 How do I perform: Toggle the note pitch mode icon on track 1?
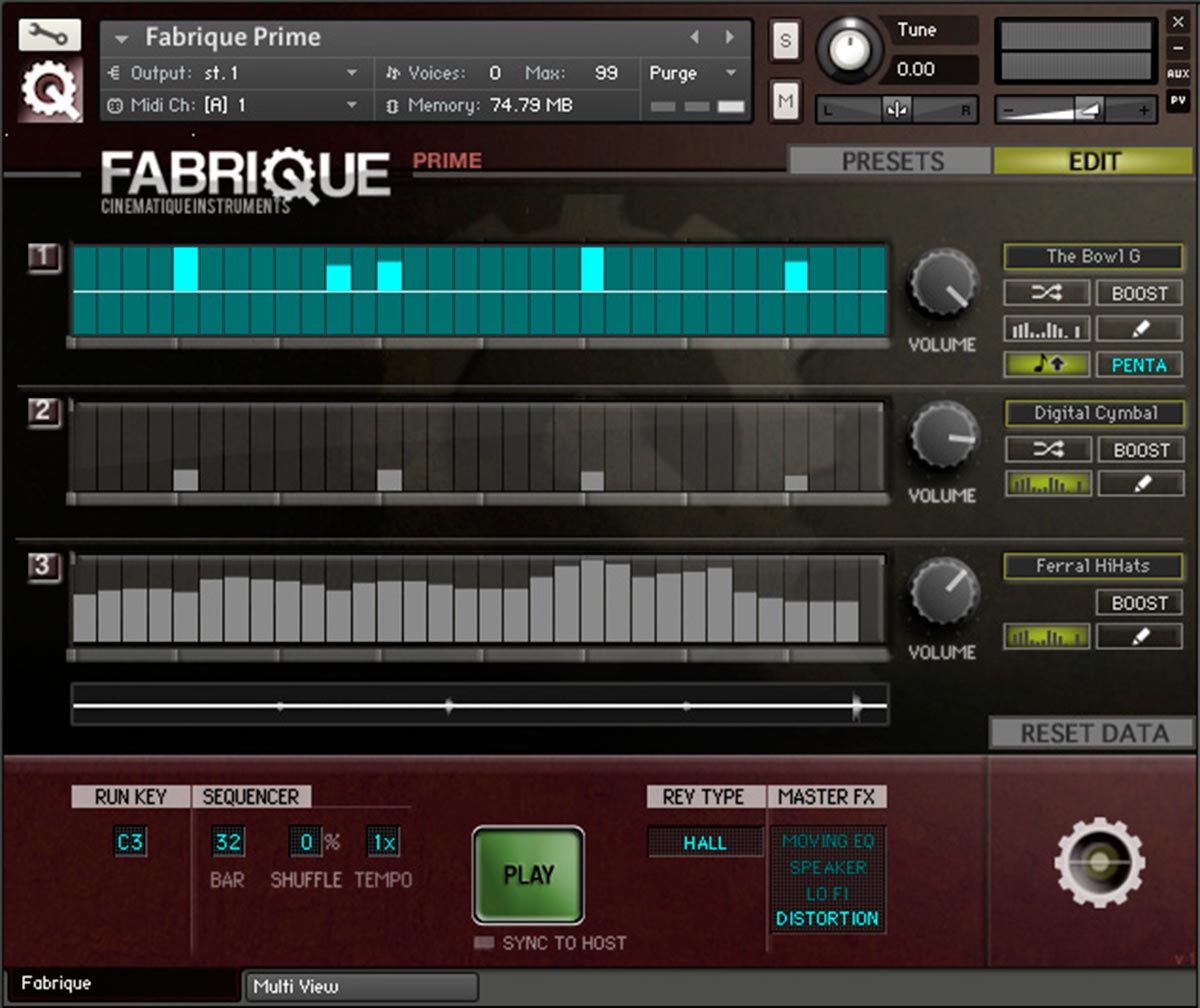[x=1047, y=364]
